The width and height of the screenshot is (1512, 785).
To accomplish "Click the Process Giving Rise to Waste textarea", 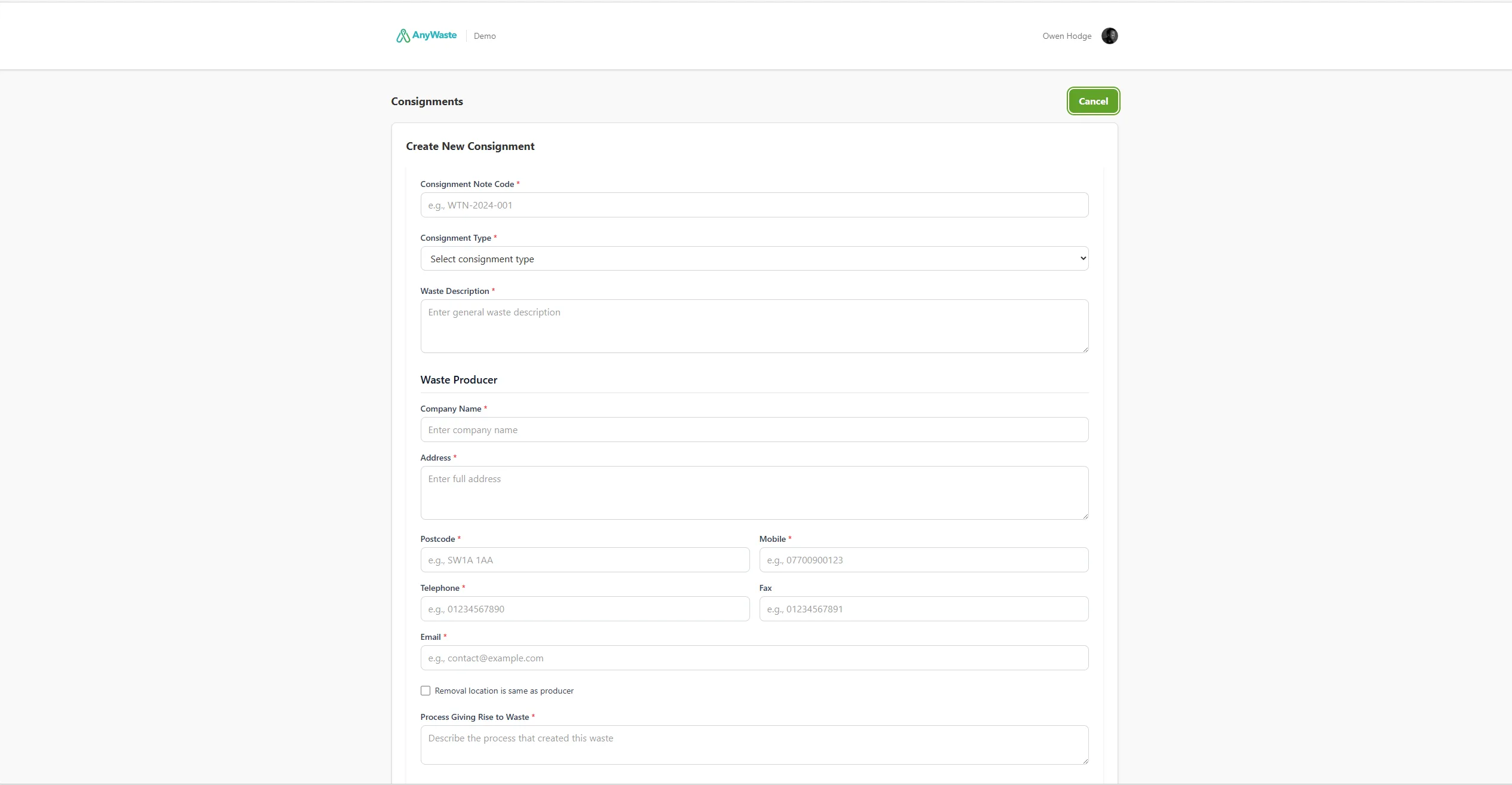I will [x=754, y=745].
